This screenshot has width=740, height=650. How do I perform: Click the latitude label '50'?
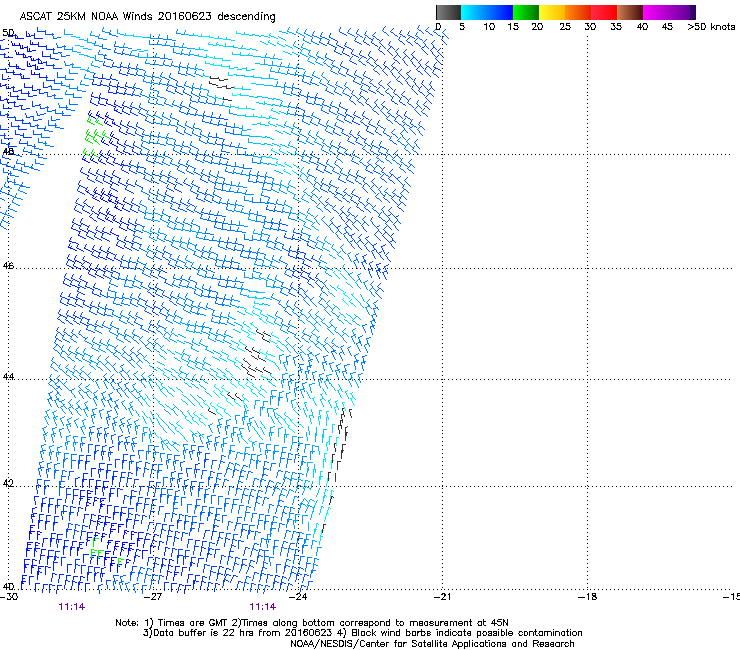click(8, 33)
